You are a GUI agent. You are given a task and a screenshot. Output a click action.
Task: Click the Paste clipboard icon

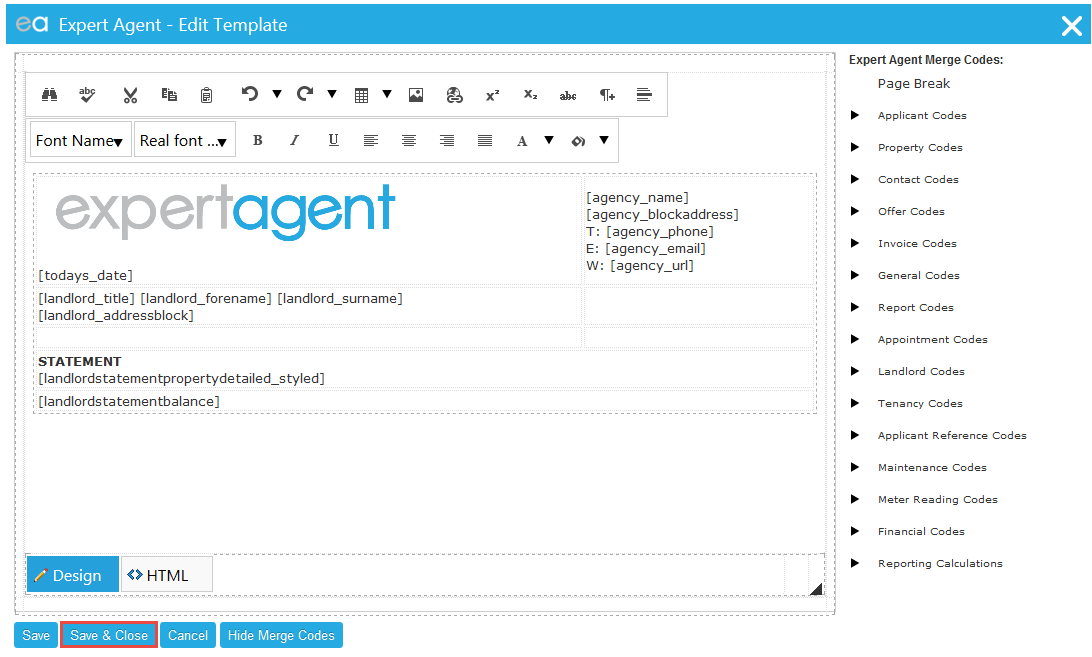tap(206, 95)
